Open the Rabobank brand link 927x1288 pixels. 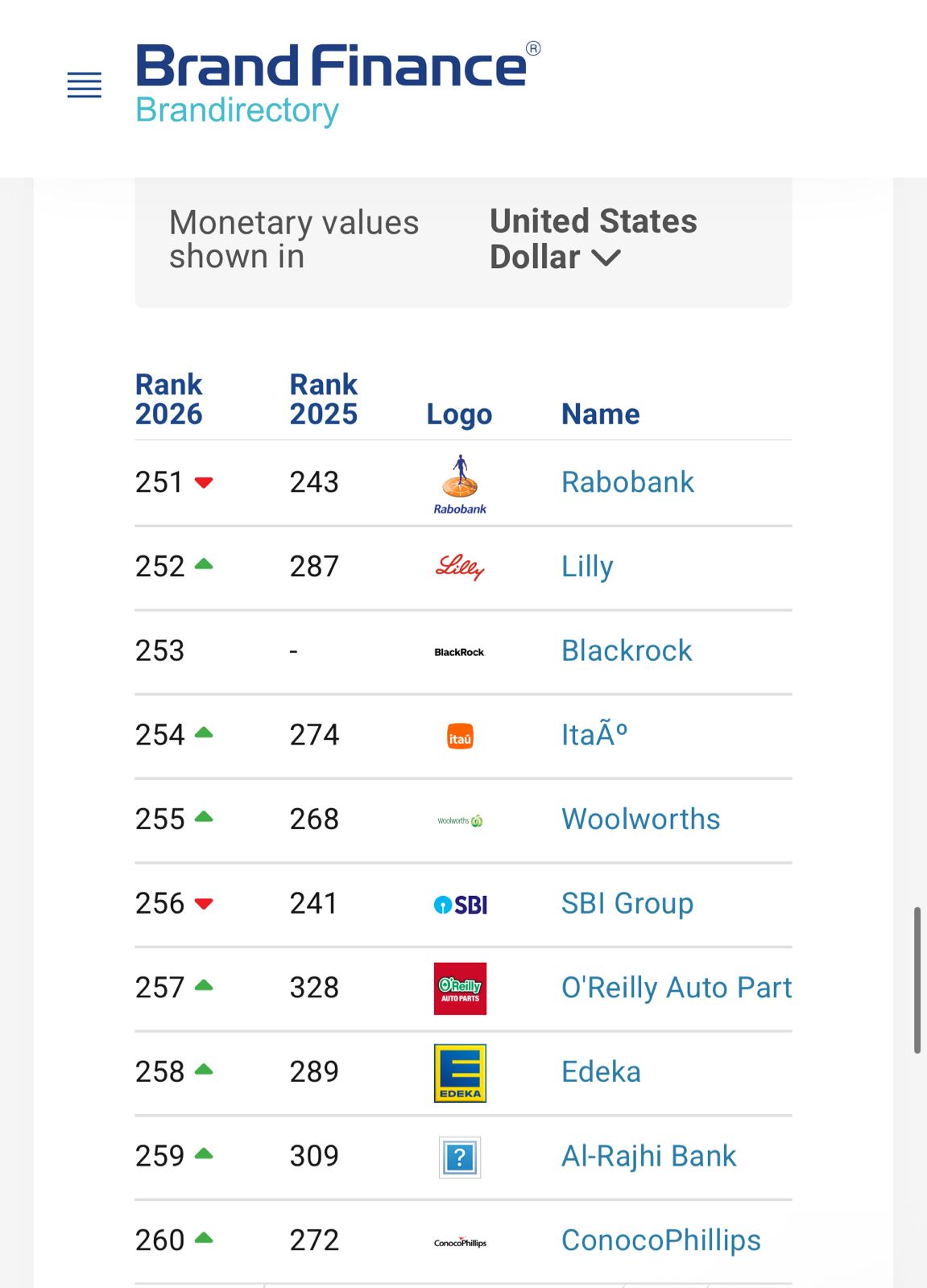point(627,482)
